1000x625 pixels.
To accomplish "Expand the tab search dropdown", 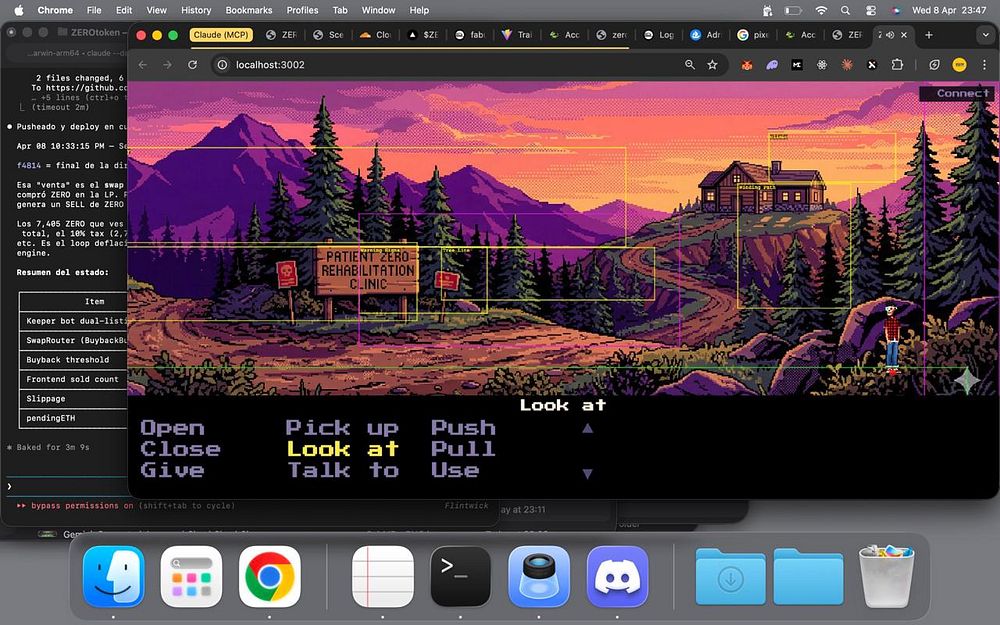I will (985, 35).
